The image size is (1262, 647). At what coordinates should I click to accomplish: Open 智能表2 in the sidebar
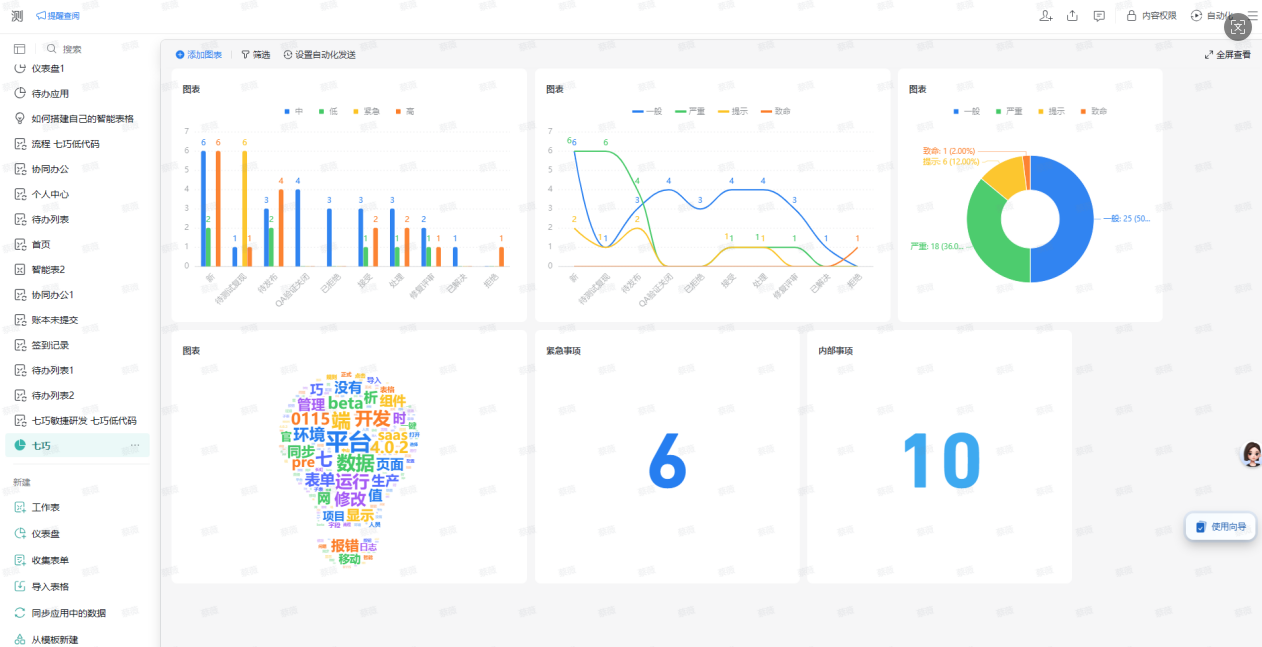48,270
